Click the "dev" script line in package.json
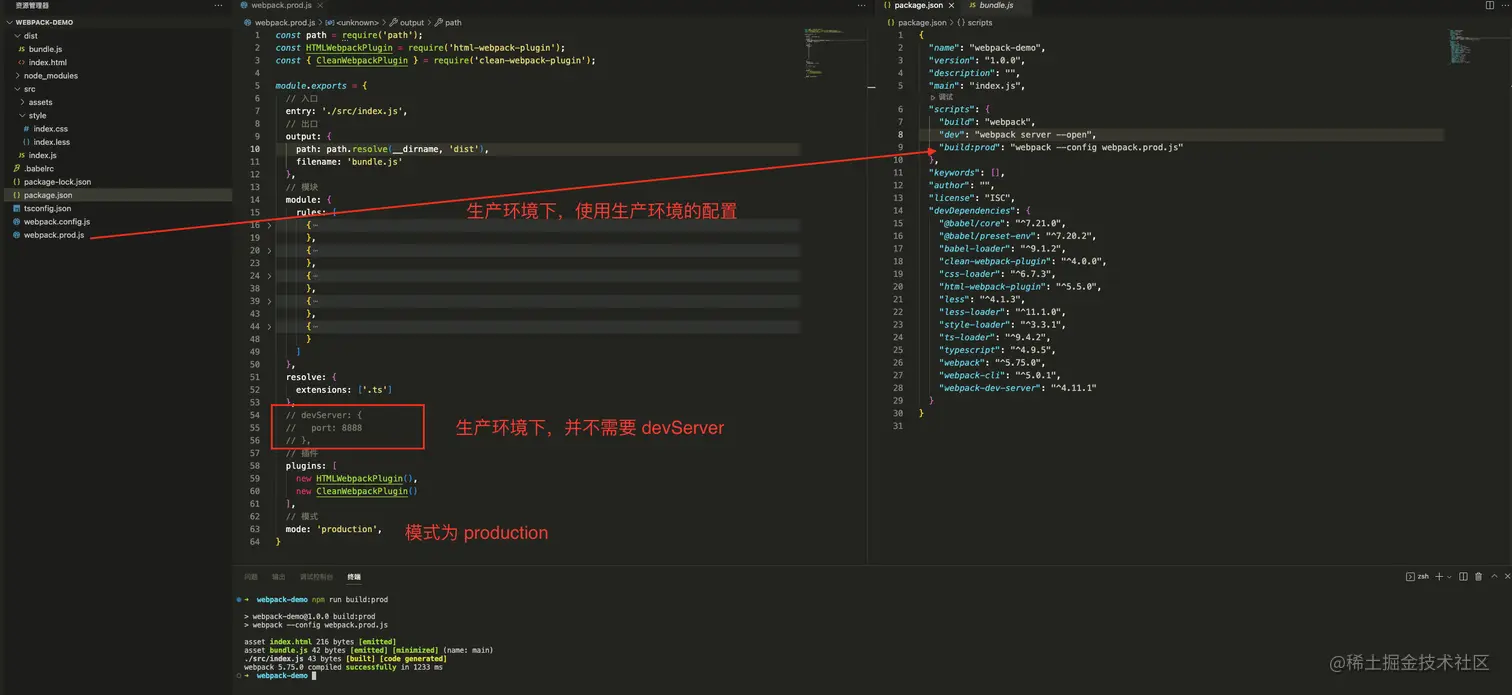Screen dimensions: 1512x695 point(1017,135)
